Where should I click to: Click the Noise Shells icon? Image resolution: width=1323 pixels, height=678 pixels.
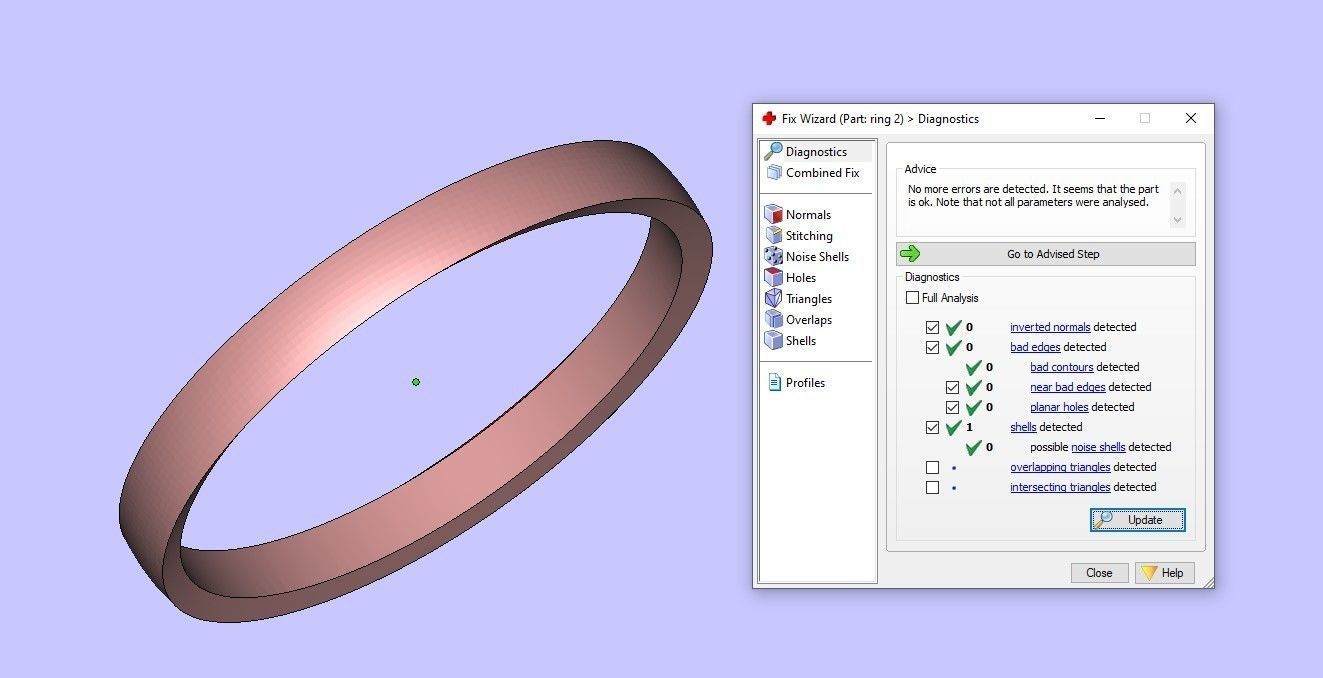coord(773,256)
